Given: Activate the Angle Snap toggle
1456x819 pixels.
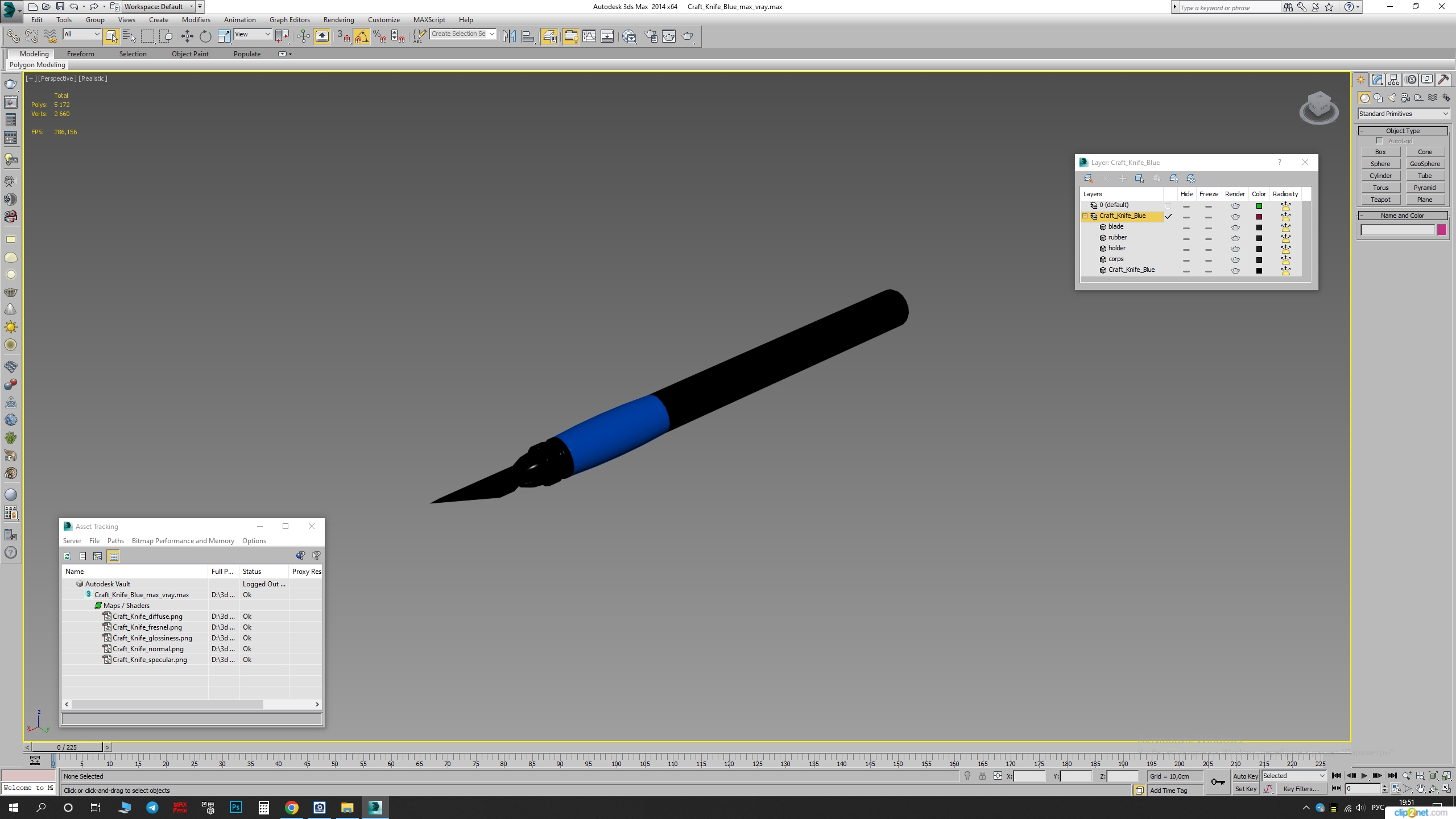Looking at the screenshot, I should [362, 36].
